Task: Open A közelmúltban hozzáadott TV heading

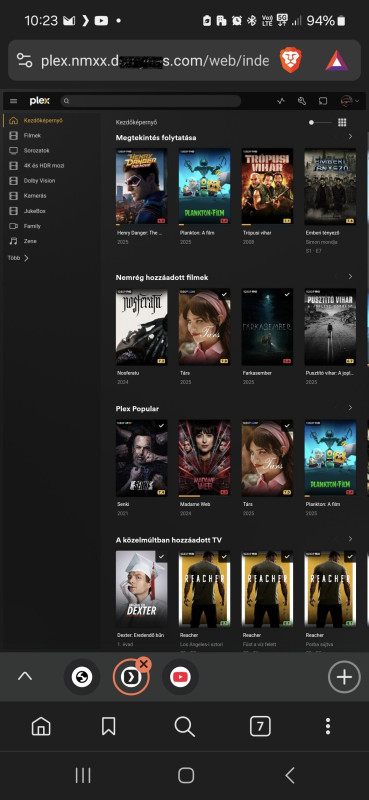Action: coord(168,540)
